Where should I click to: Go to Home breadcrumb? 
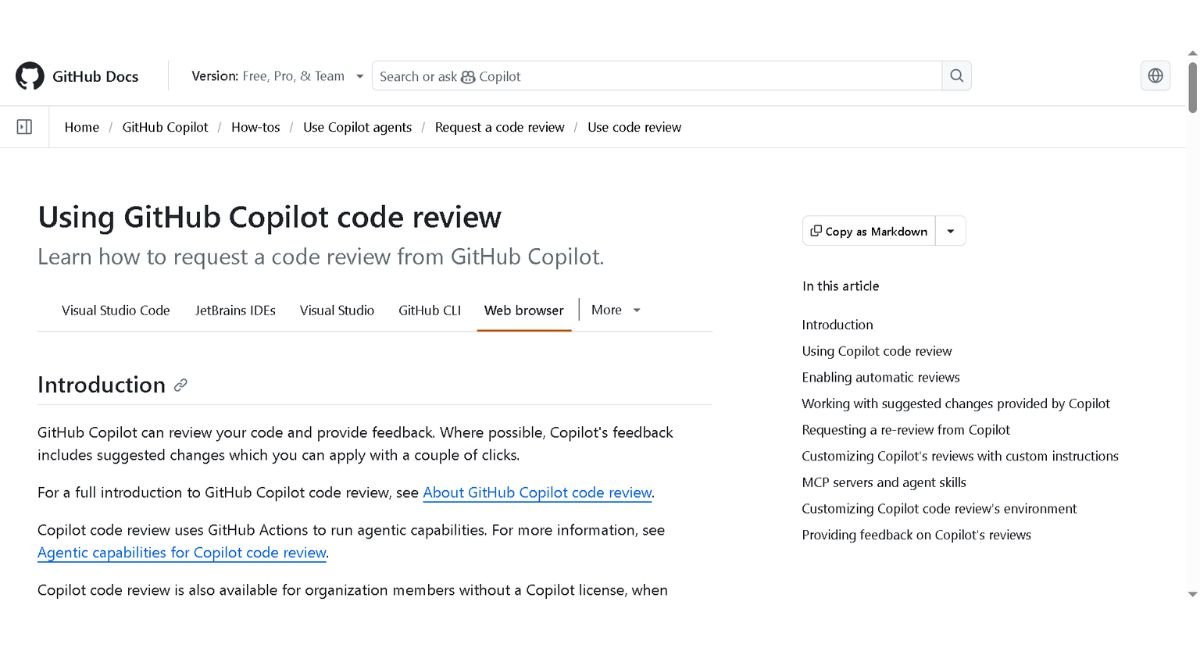click(82, 127)
